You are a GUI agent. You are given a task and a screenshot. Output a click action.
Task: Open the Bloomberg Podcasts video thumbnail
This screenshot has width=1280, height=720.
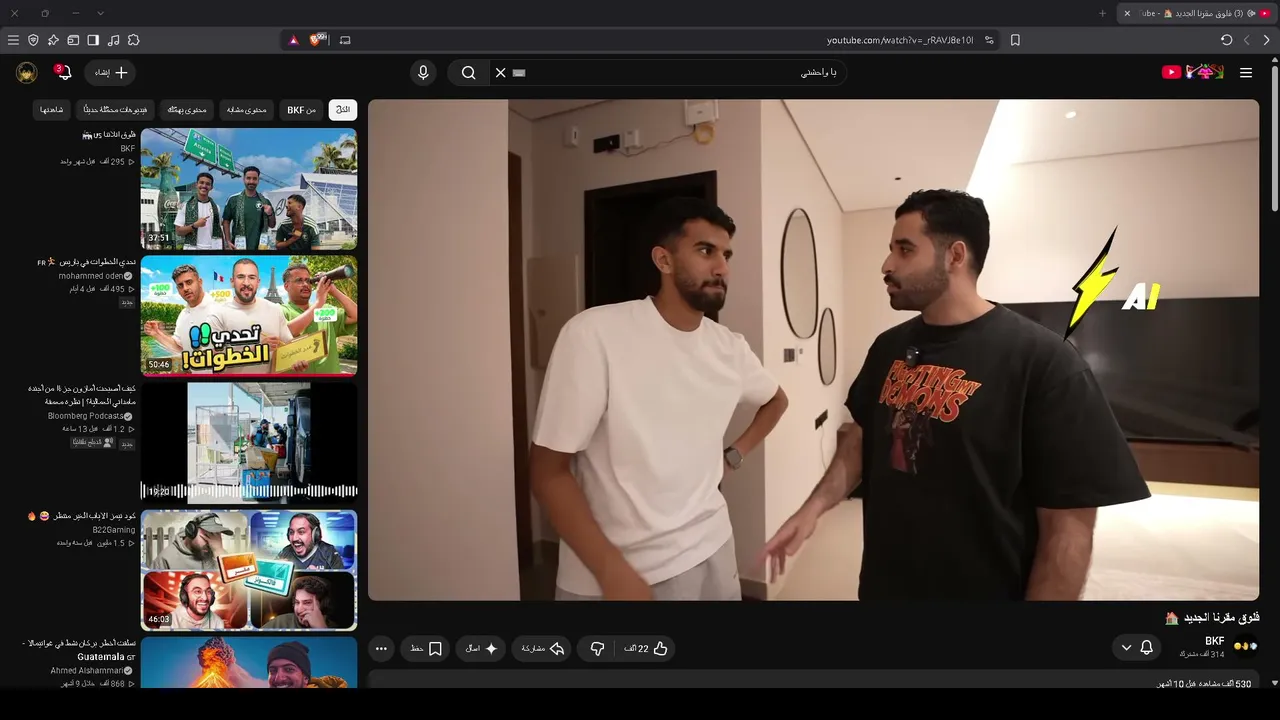[249, 441]
